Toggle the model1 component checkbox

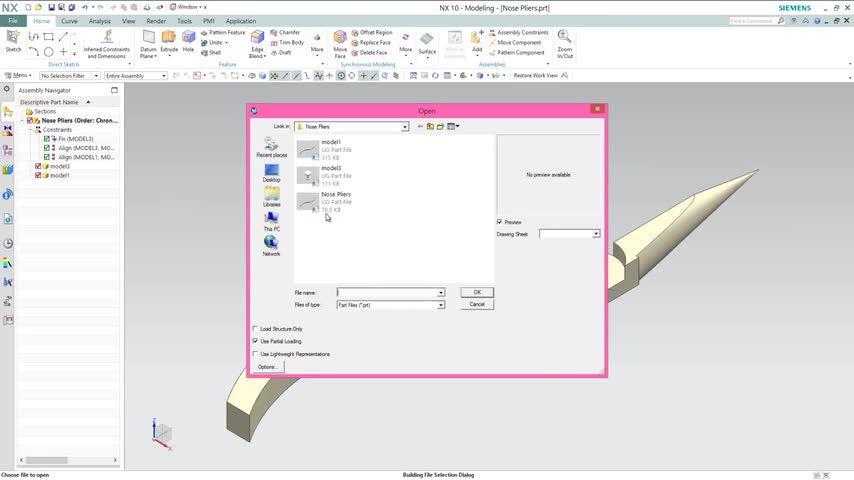[x=38, y=175]
